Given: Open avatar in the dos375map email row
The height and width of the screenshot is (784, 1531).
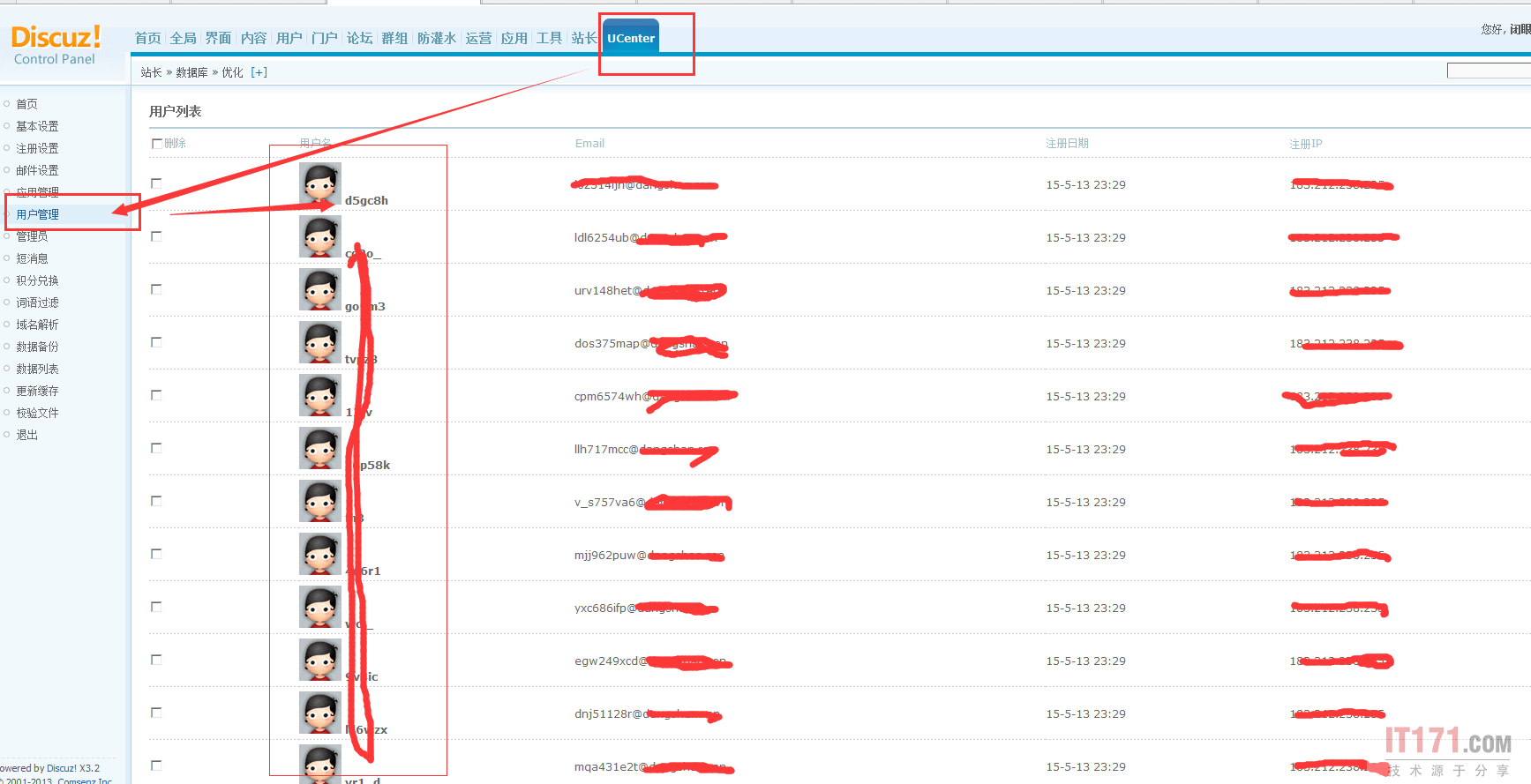Looking at the screenshot, I should click(x=319, y=342).
